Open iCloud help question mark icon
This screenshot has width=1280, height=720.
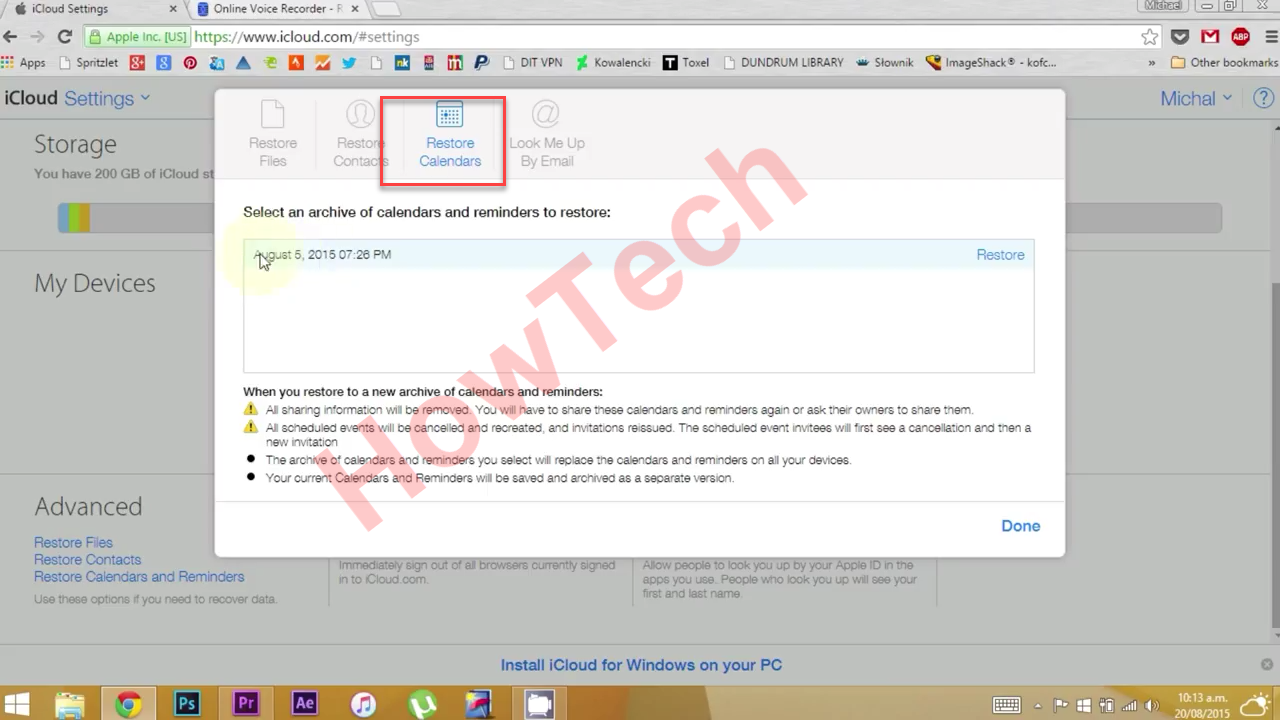[x=1262, y=98]
